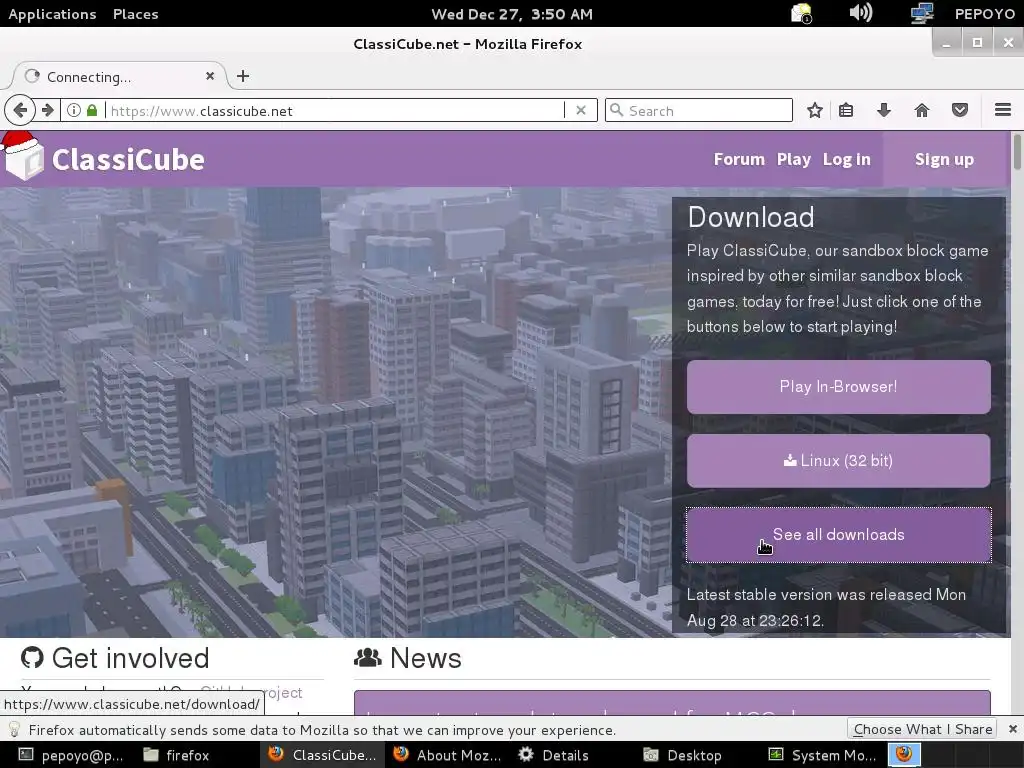This screenshot has height=768, width=1024.
Task: Click See all downloads button
Action: (839, 535)
